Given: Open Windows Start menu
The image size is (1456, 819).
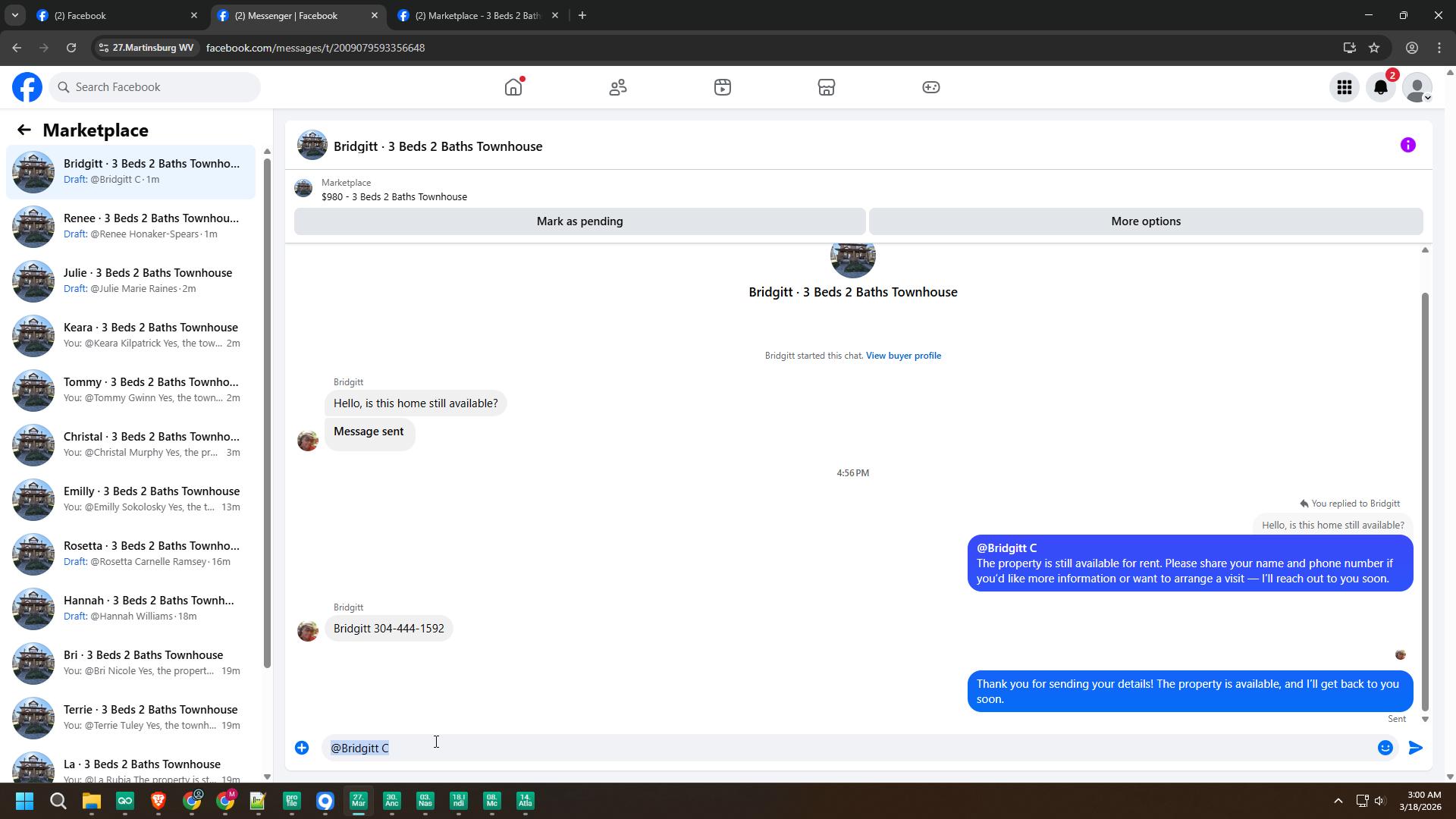Looking at the screenshot, I should [x=24, y=801].
